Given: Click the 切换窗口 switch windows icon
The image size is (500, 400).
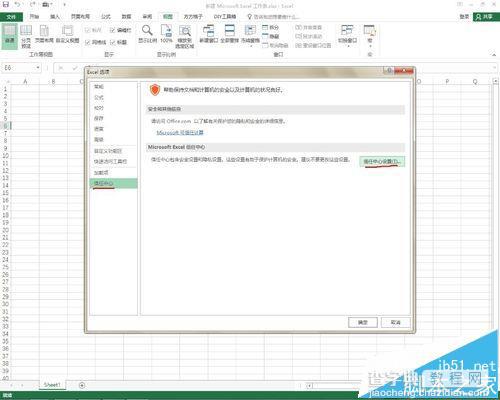Looking at the screenshot, I should click(347, 35).
